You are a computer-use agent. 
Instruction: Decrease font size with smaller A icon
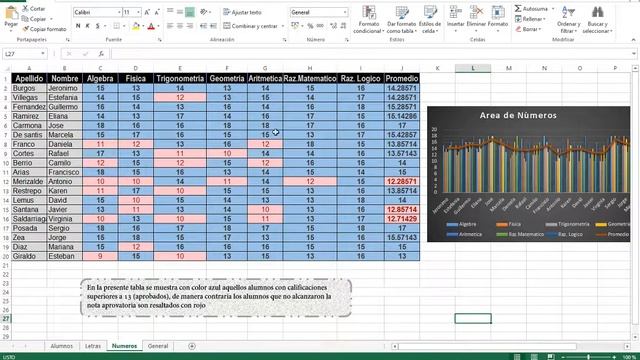point(157,13)
